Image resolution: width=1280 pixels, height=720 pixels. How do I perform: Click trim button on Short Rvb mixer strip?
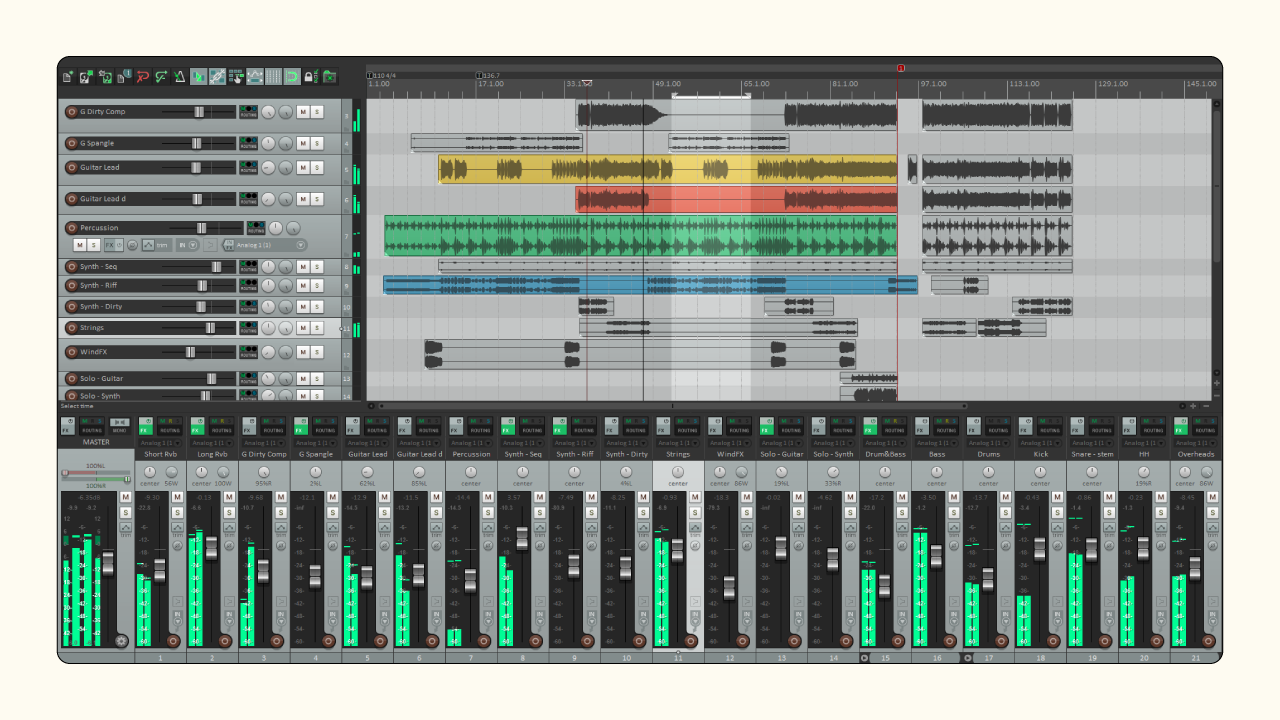(177, 531)
